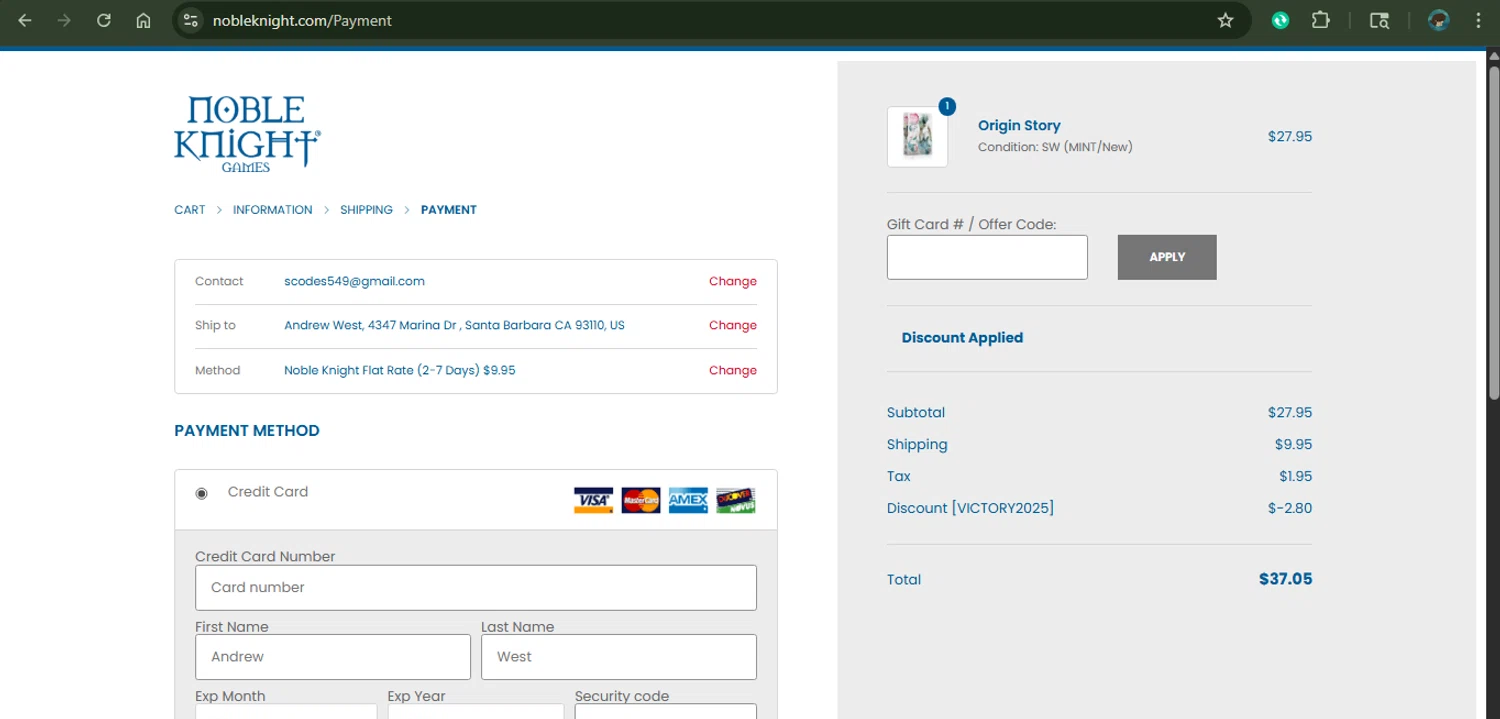
Task: Click the discount amount $-2.80
Action: (x=1290, y=508)
